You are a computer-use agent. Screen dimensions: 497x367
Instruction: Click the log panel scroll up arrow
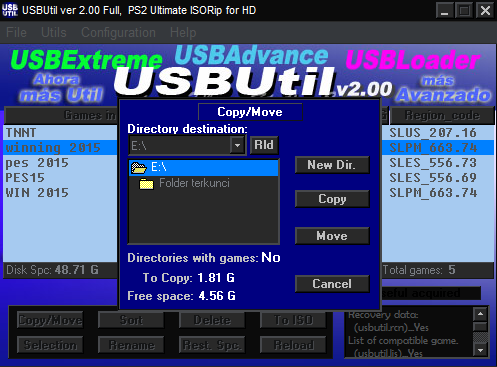click(x=480, y=314)
